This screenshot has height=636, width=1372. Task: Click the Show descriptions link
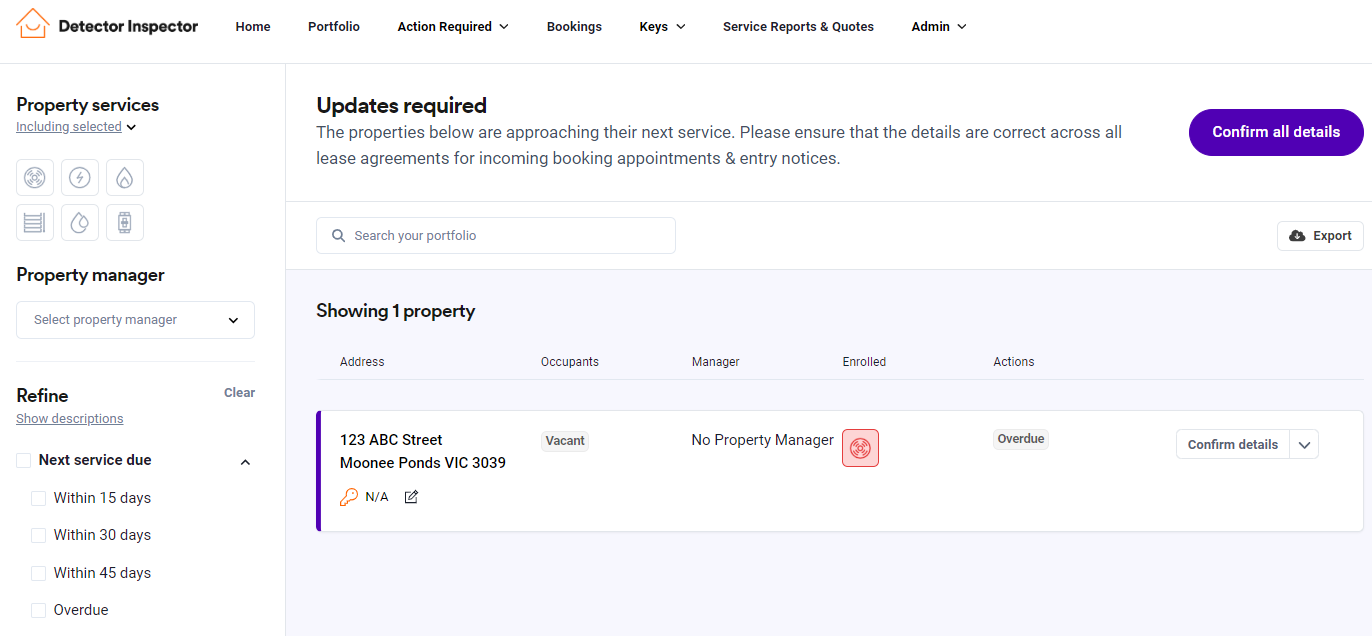[70, 419]
